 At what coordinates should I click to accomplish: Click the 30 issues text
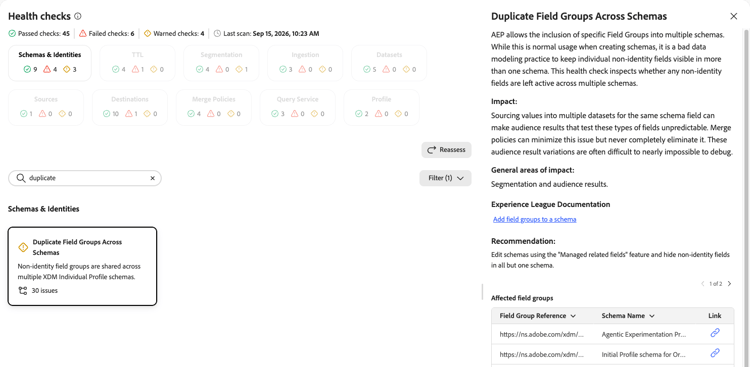(44, 290)
